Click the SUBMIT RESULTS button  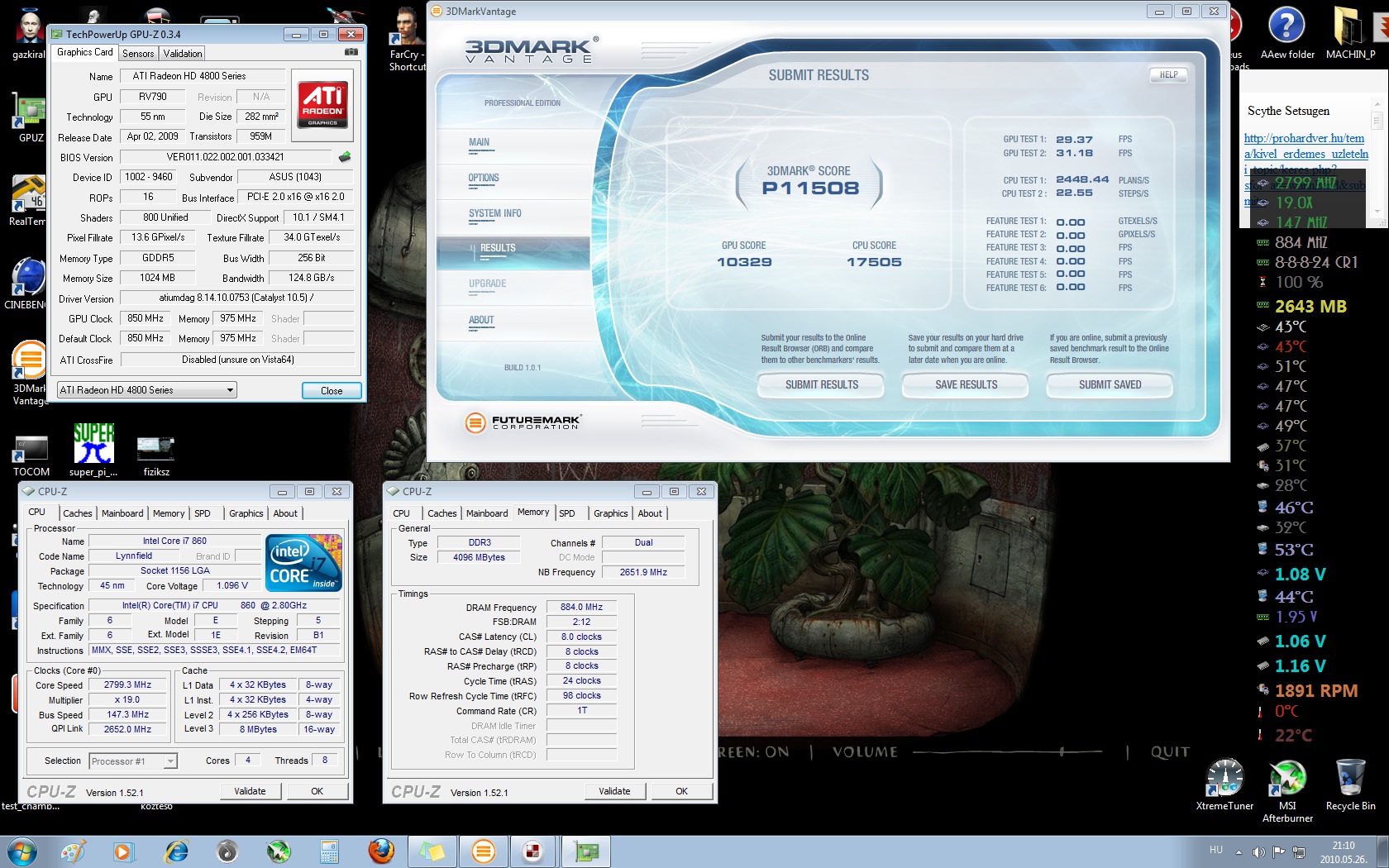pyautogui.click(x=822, y=385)
